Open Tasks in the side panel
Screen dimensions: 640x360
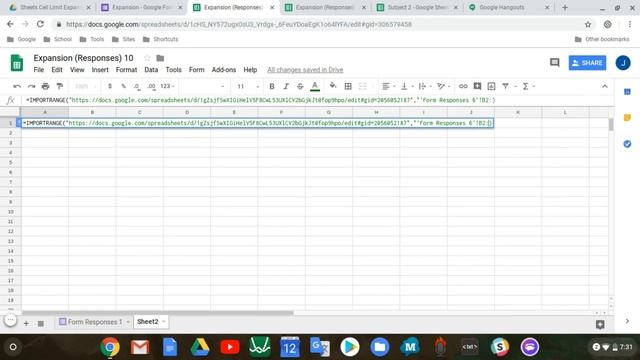click(x=627, y=144)
